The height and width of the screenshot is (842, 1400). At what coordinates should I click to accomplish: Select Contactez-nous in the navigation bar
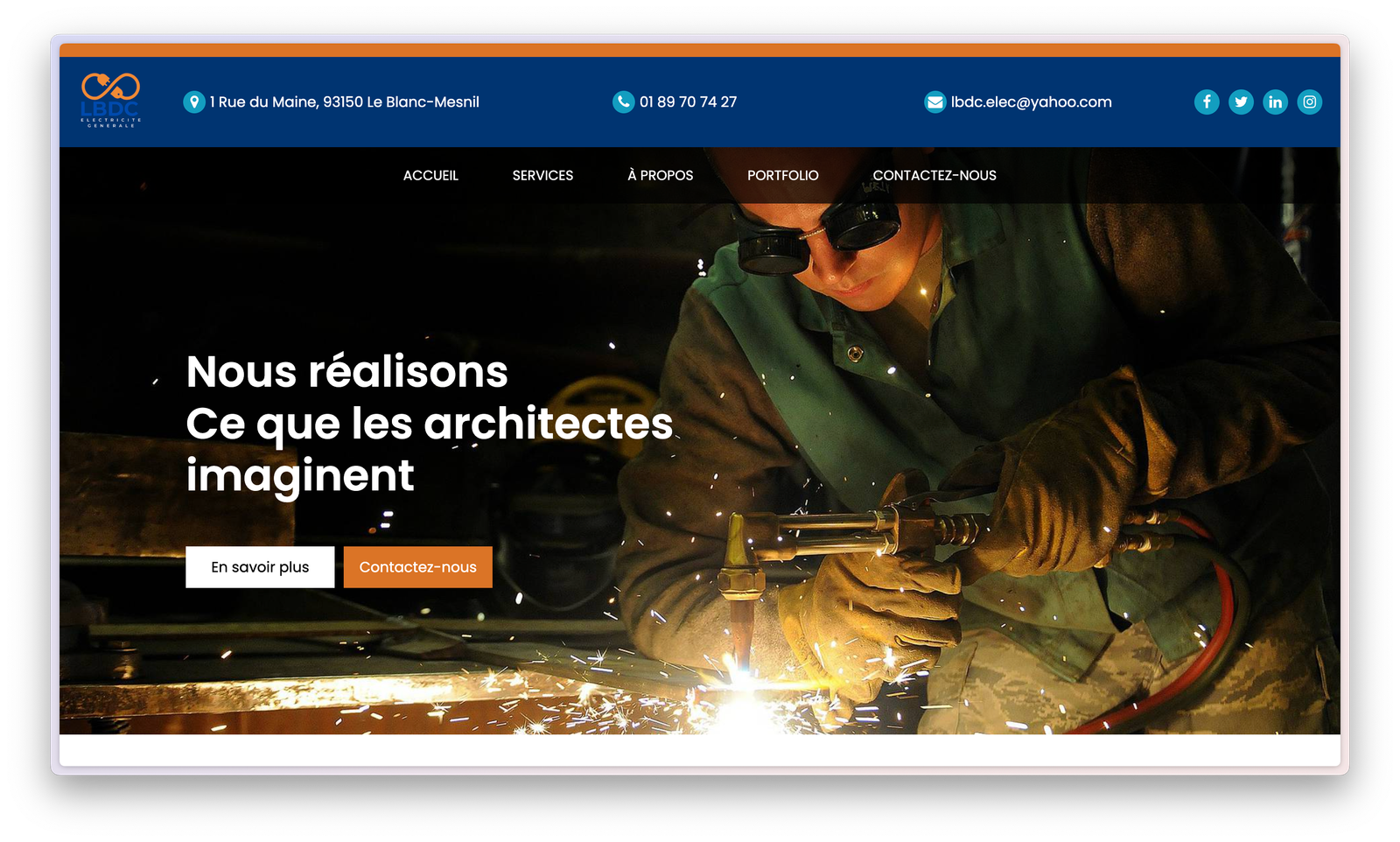[x=934, y=176]
